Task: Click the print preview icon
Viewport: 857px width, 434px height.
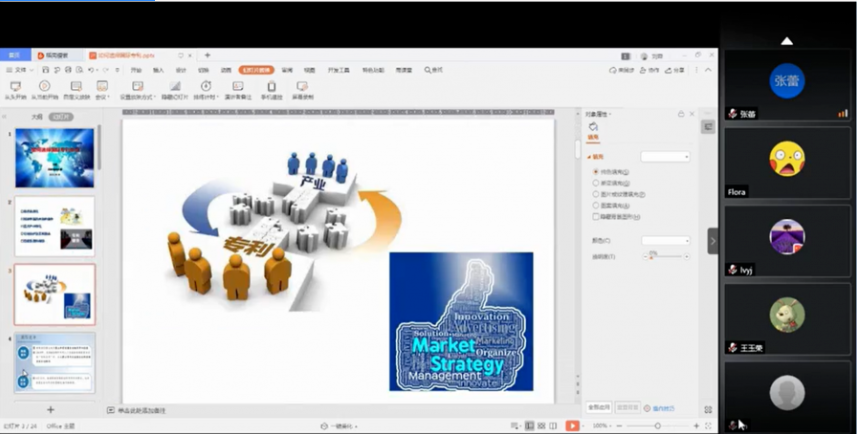Action: click(79, 70)
